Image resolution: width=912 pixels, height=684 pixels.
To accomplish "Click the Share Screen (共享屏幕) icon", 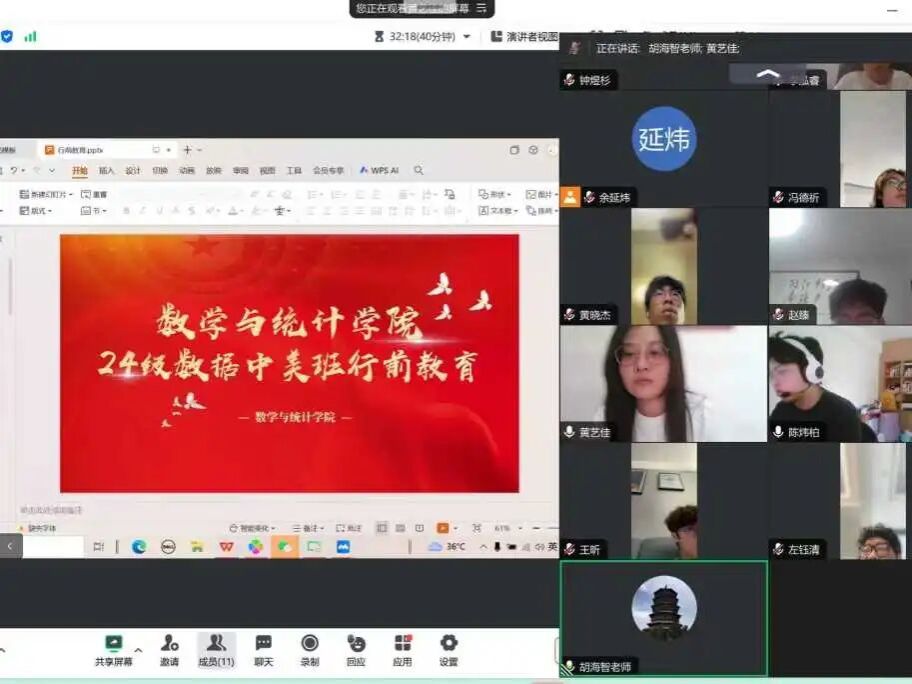I will click(x=113, y=644).
